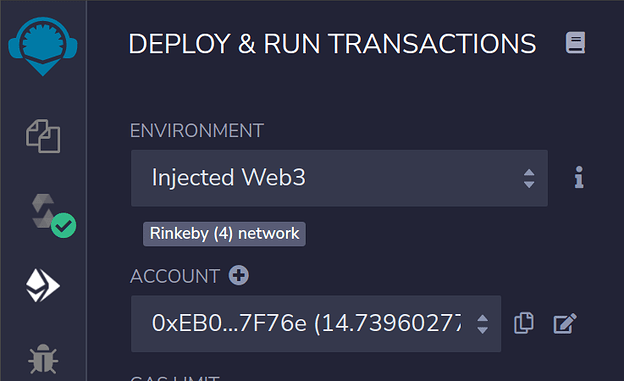
Task: Click the Remix headphone logo
Action: [x=43, y=46]
